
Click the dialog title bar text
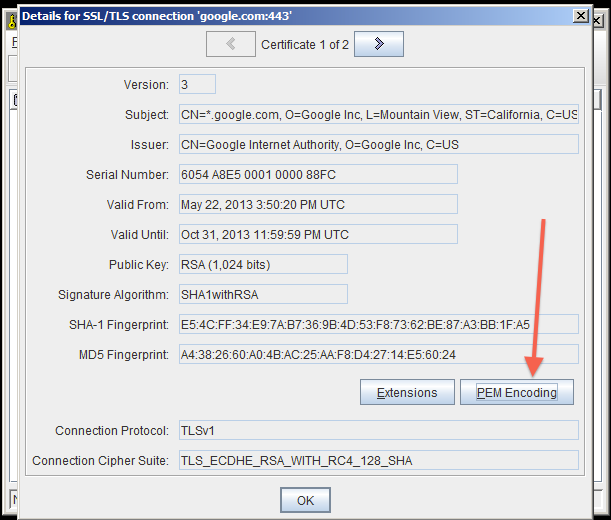(x=157, y=16)
